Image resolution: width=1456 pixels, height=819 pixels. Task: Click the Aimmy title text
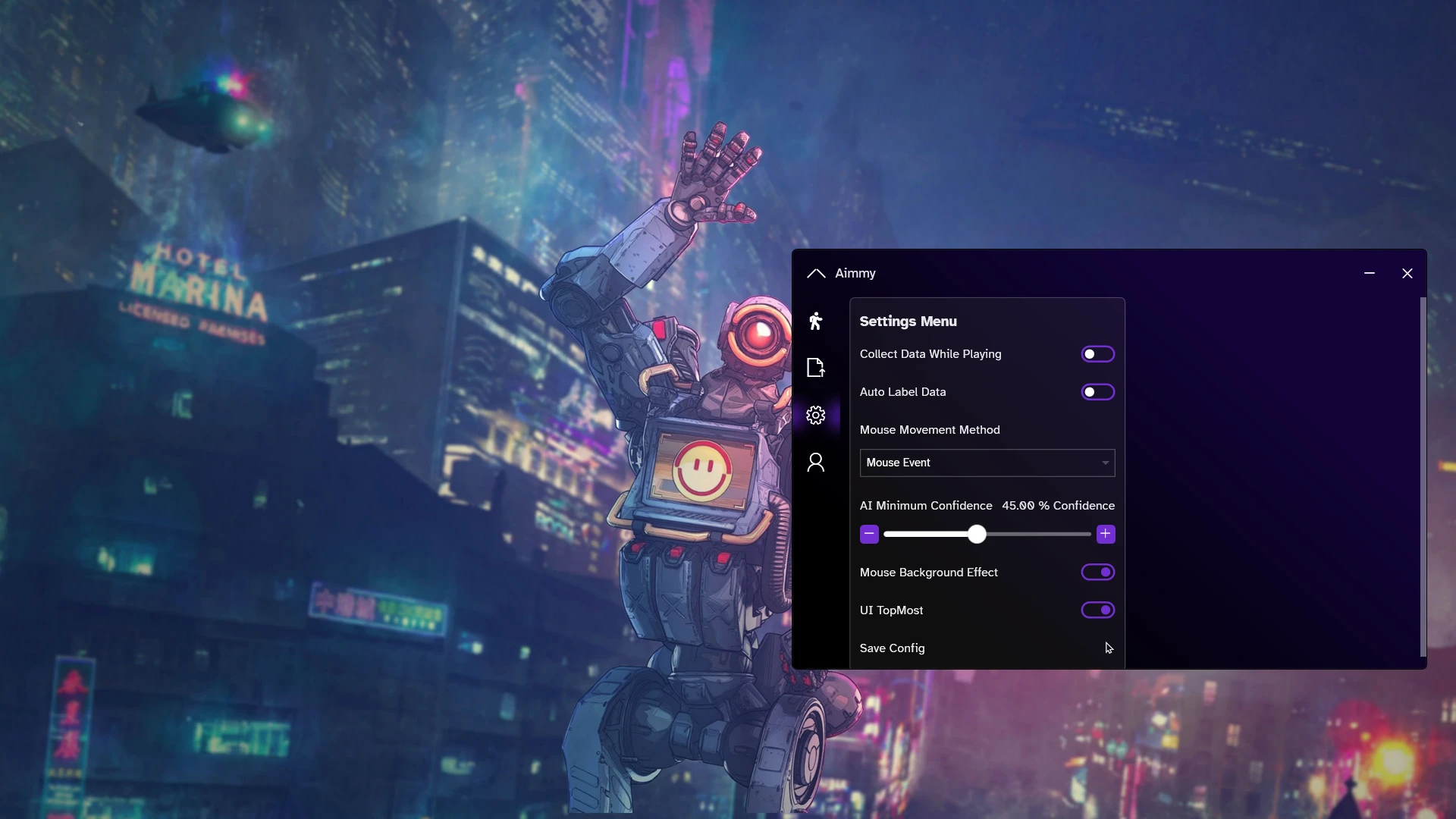[x=855, y=274]
